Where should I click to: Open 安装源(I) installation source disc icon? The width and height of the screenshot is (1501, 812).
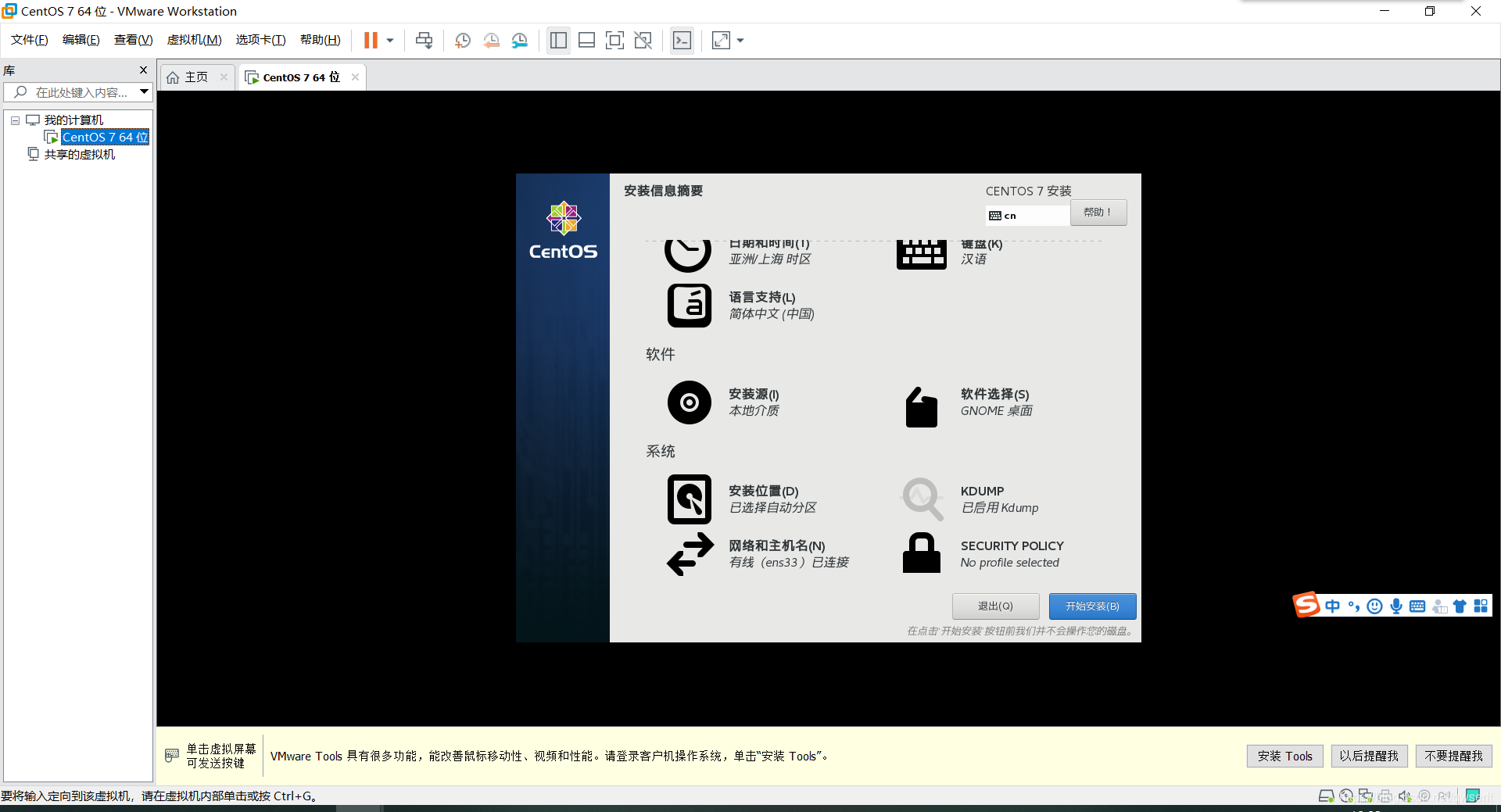pyautogui.click(x=689, y=402)
